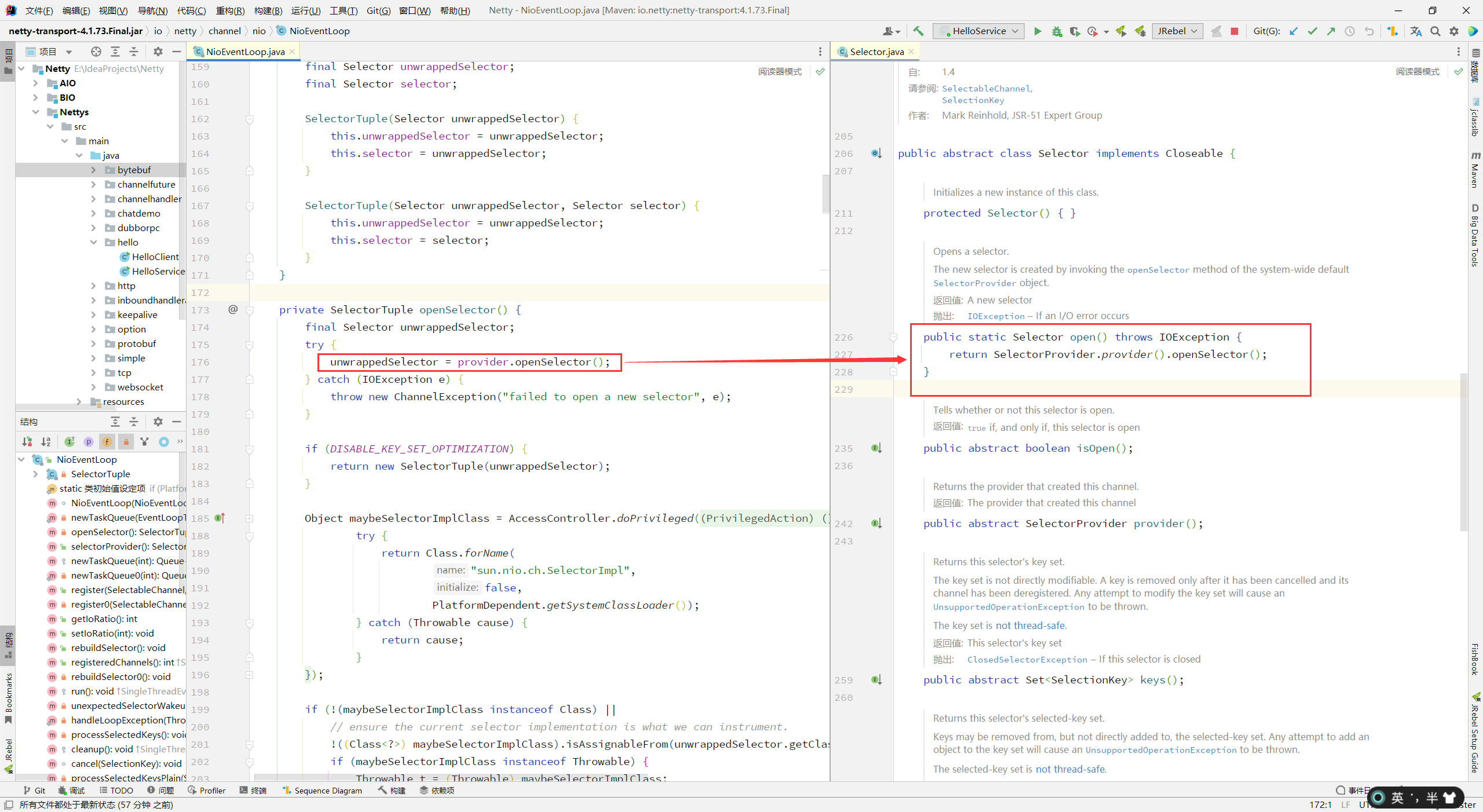This screenshot has width=1483, height=812.
Task: Open IDE settings gear in top toolbar
Action: coord(1454,31)
